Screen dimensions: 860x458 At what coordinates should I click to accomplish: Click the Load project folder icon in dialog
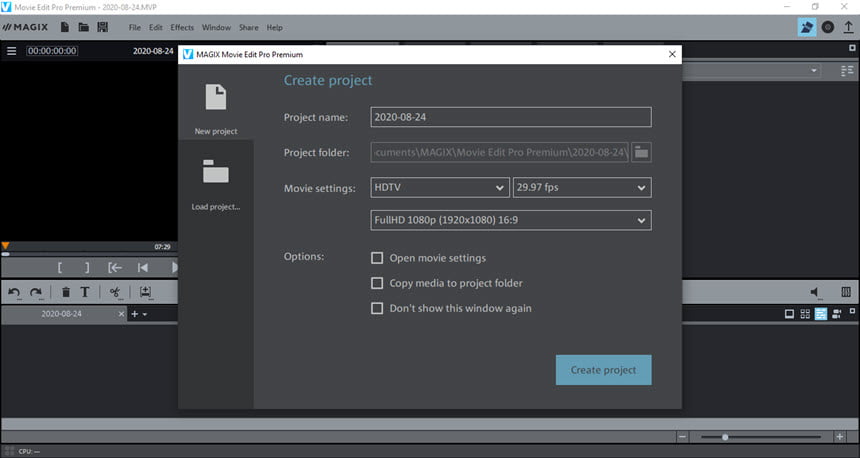click(216, 171)
